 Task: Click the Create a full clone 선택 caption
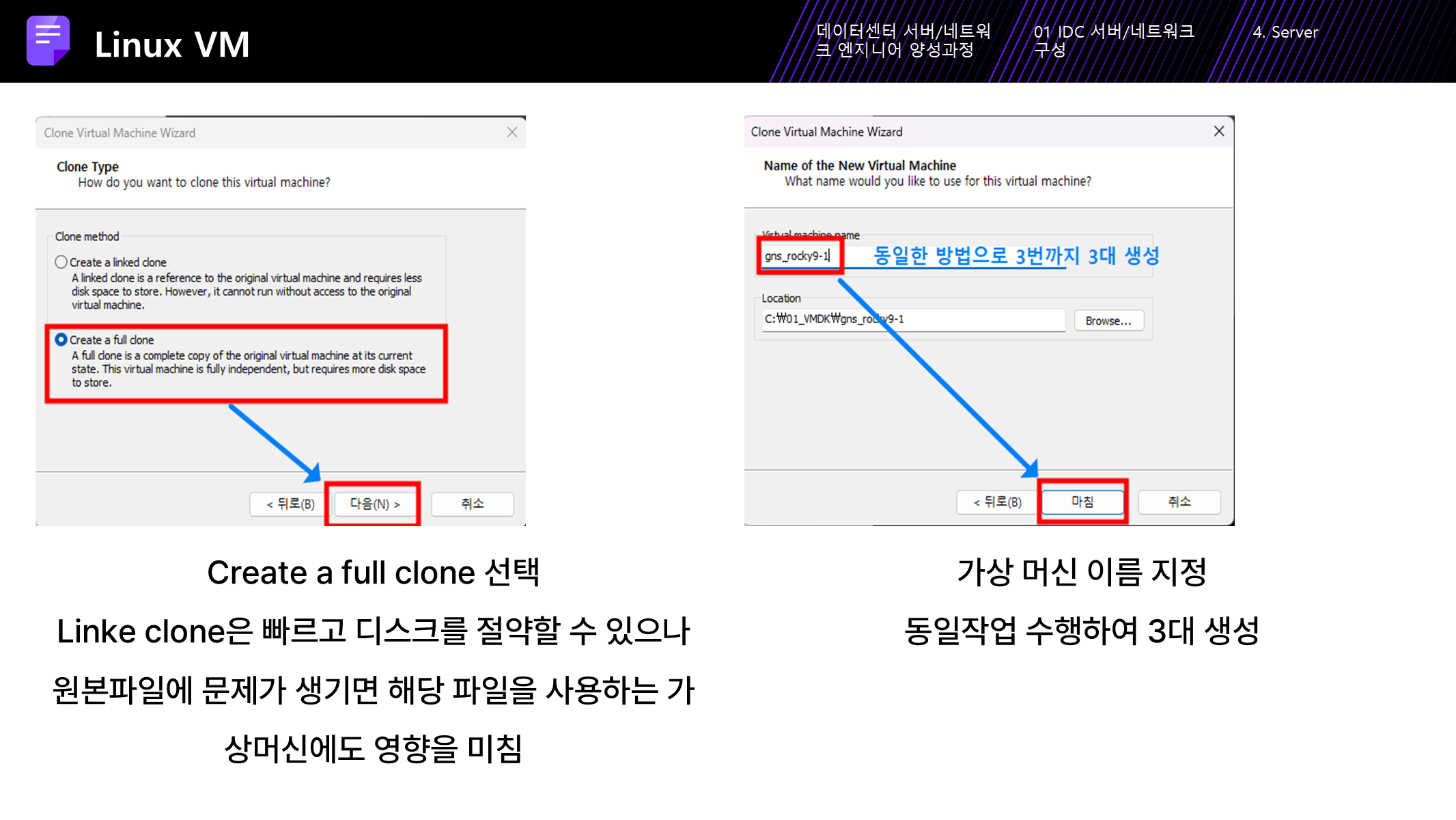pos(373,573)
